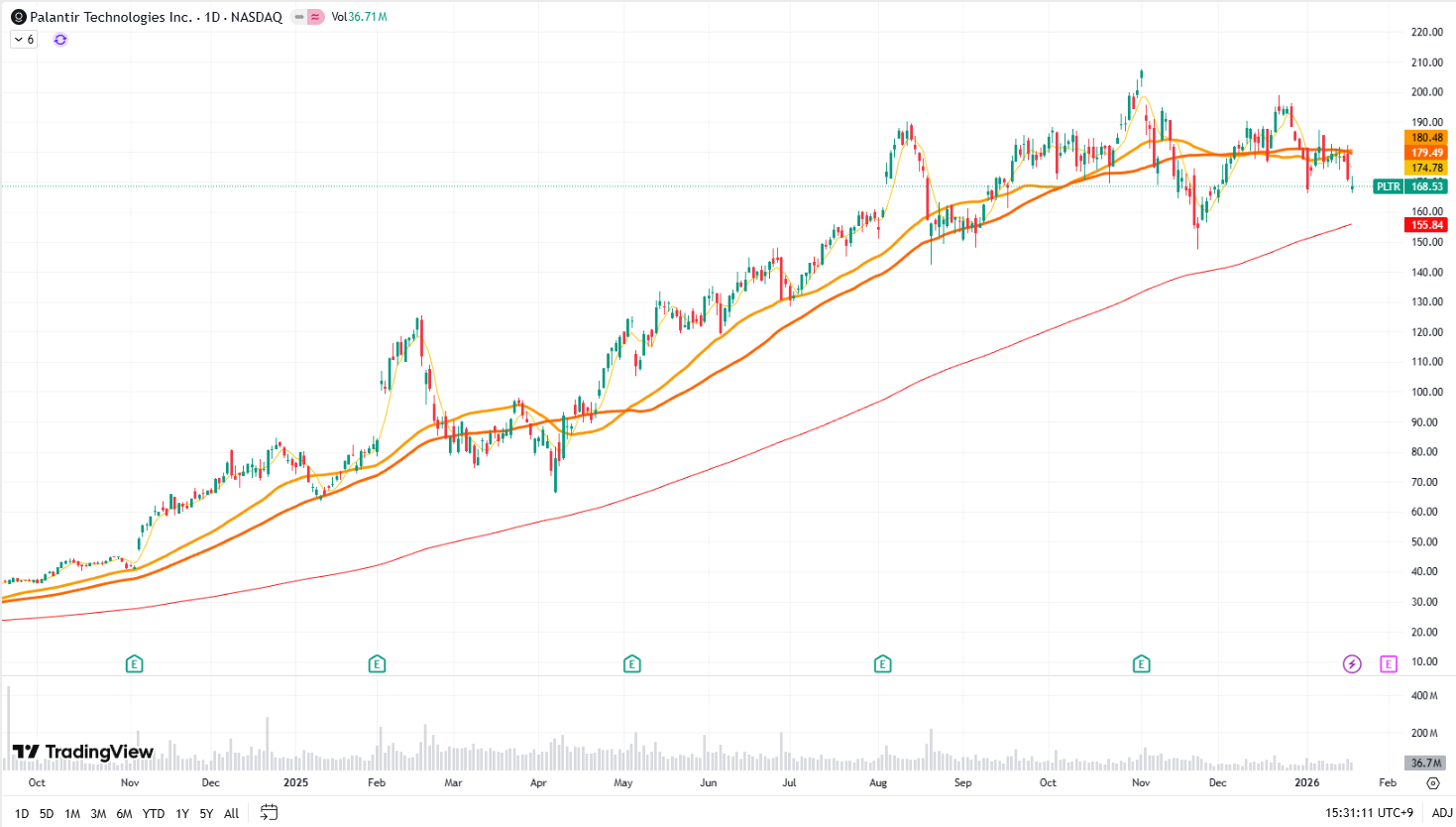Click green earnings E marker near May
This screenshot has height=827, width=1456.
[x=632, y=663]
